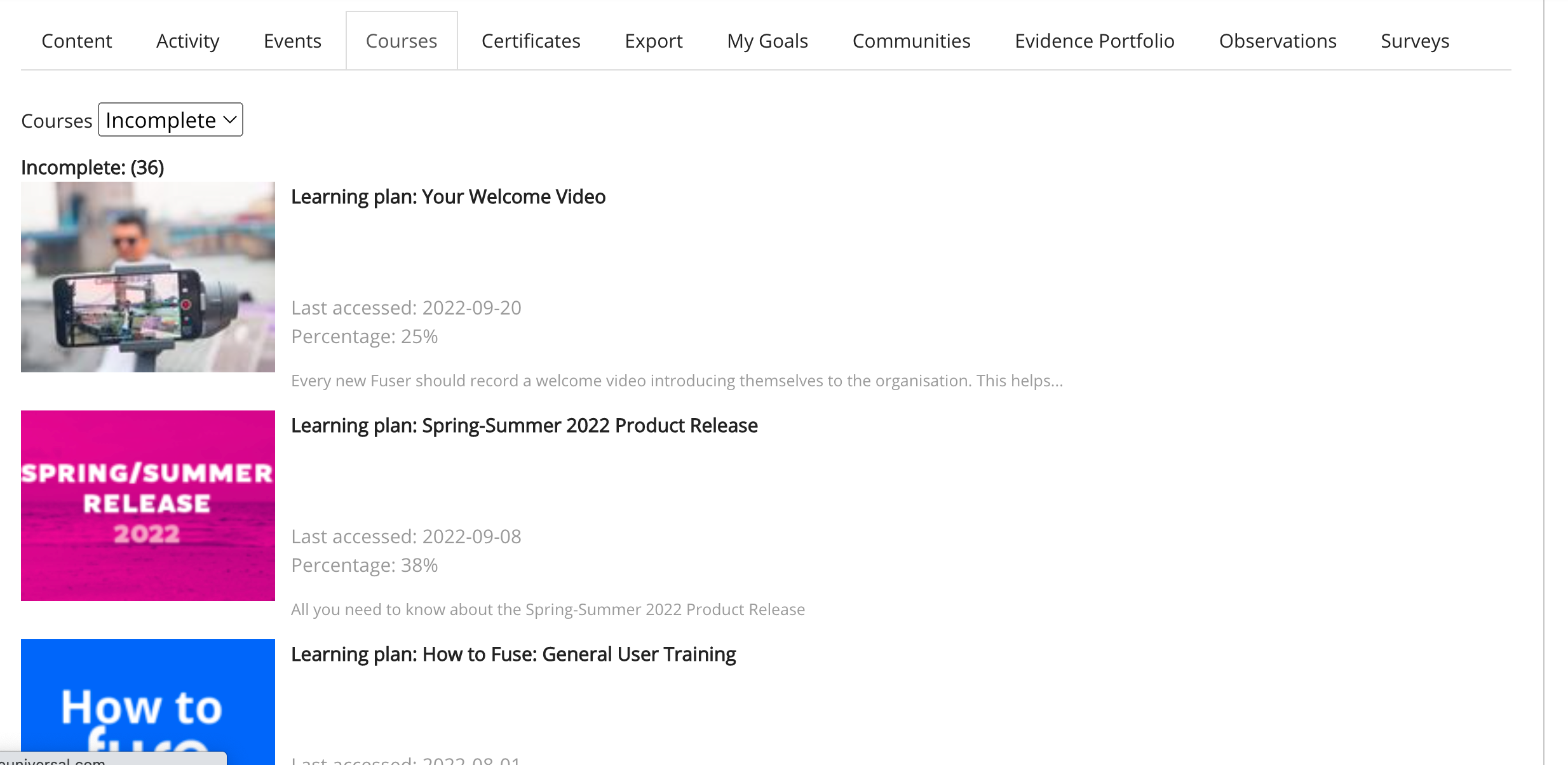Switch to Communities tab
The image size is (1568, 765).
coord(911,41)
